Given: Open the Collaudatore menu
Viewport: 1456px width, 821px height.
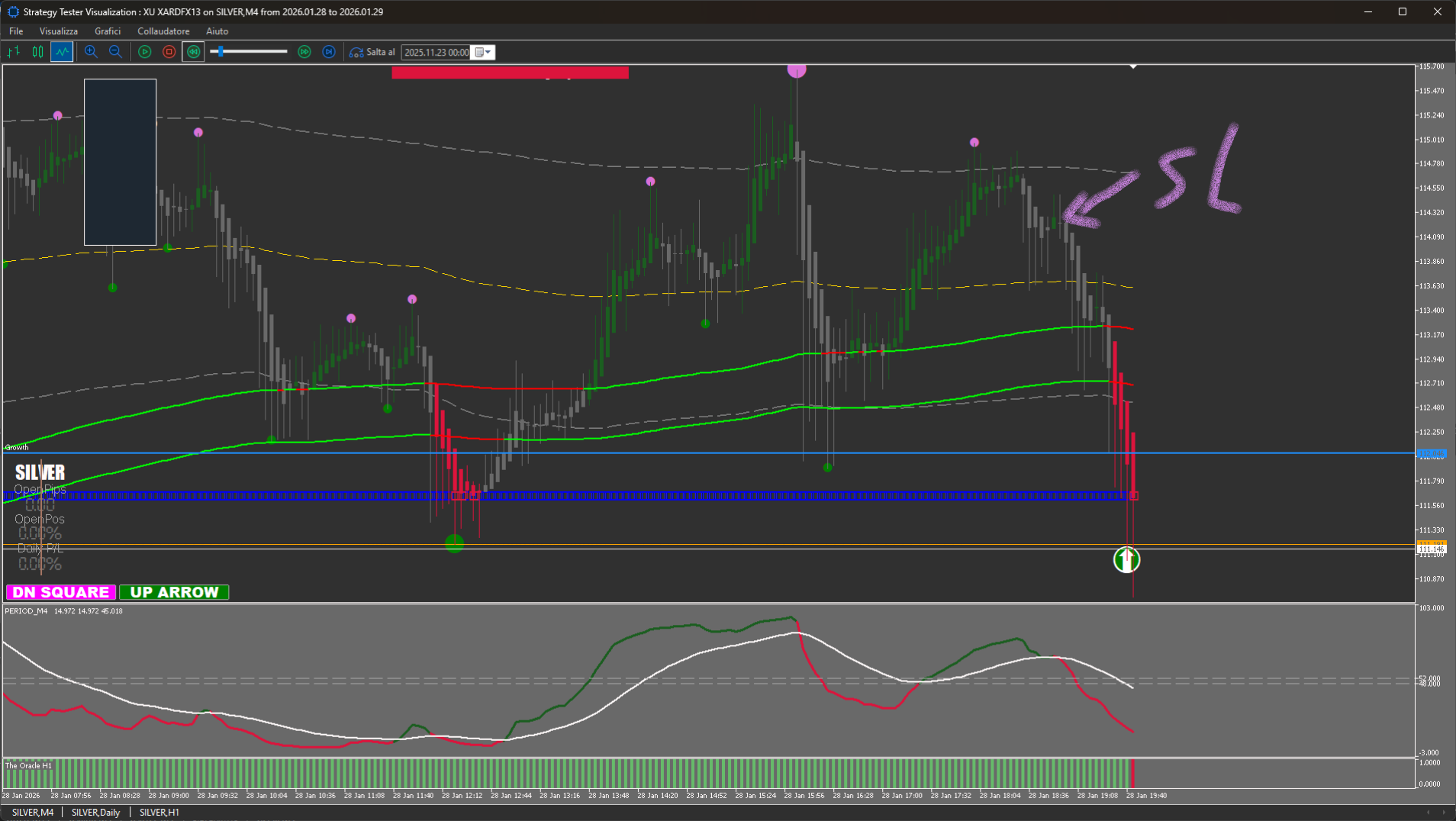Looking at the screenshot, I should coord(163,31).
